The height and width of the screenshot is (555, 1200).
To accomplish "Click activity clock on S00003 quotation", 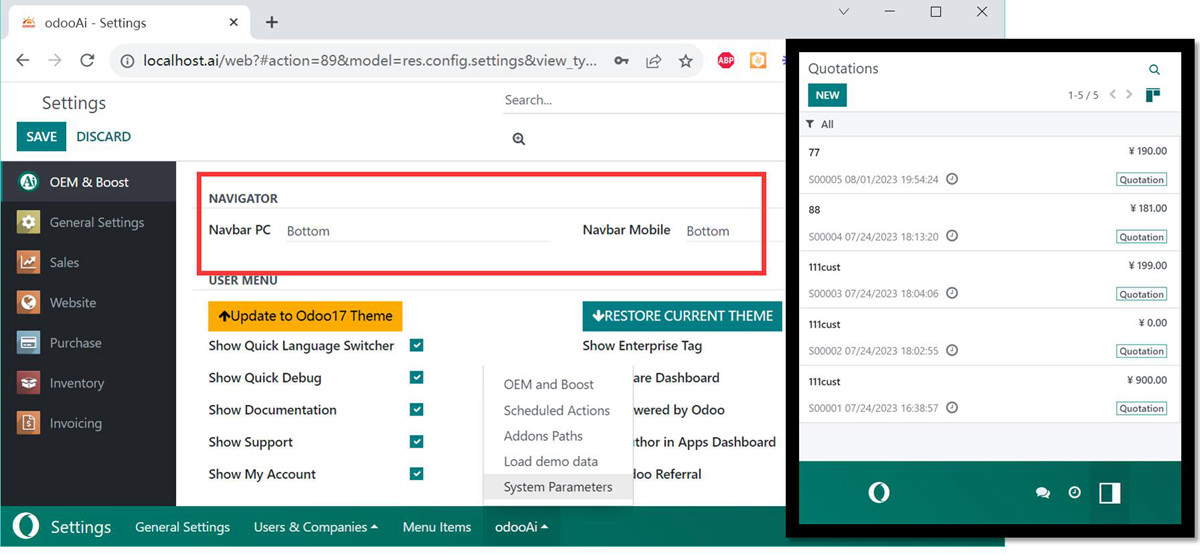I will point(952,293).
